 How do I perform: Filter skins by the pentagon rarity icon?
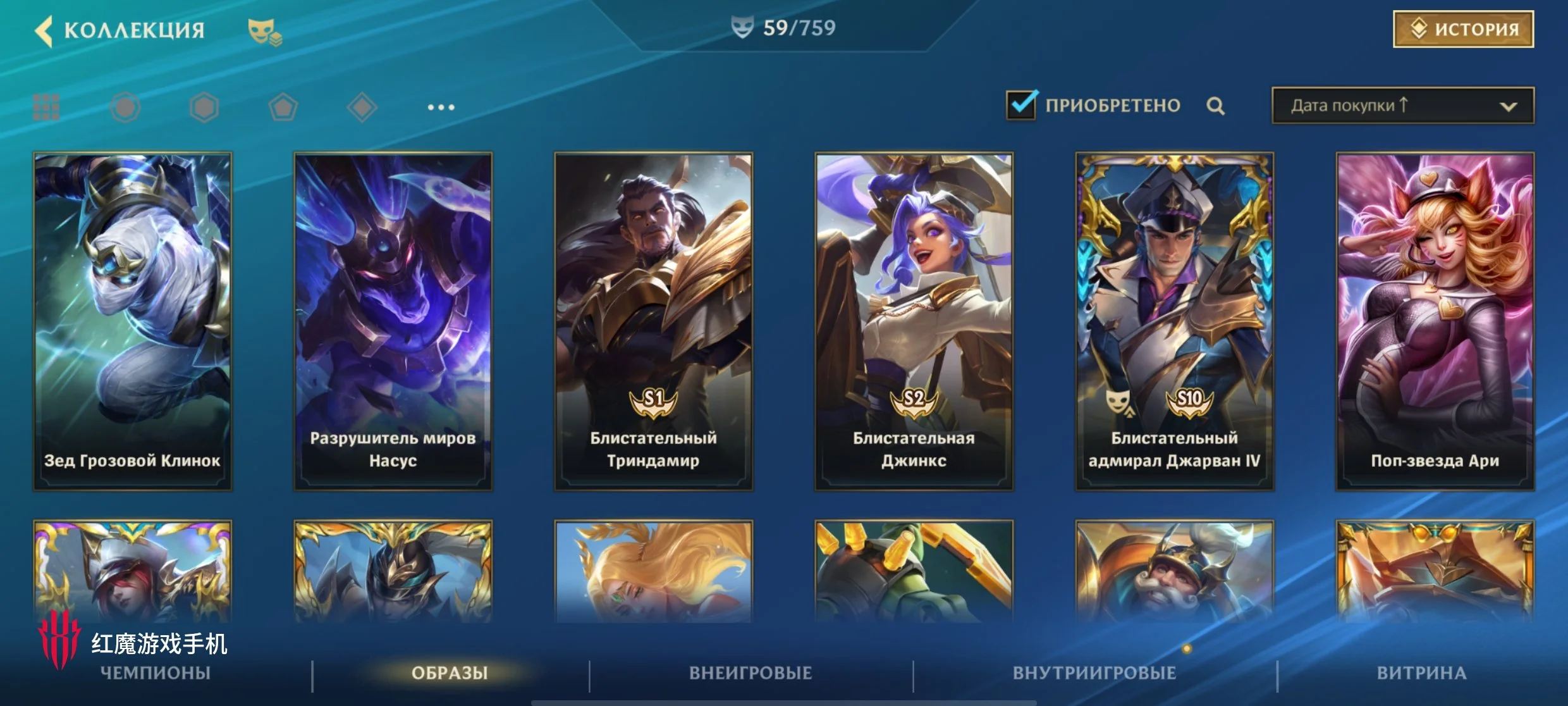coord(283,107)
